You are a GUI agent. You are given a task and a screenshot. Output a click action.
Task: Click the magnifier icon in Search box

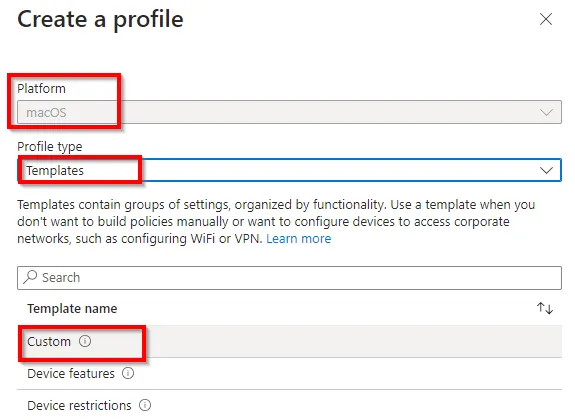point(30,277)
